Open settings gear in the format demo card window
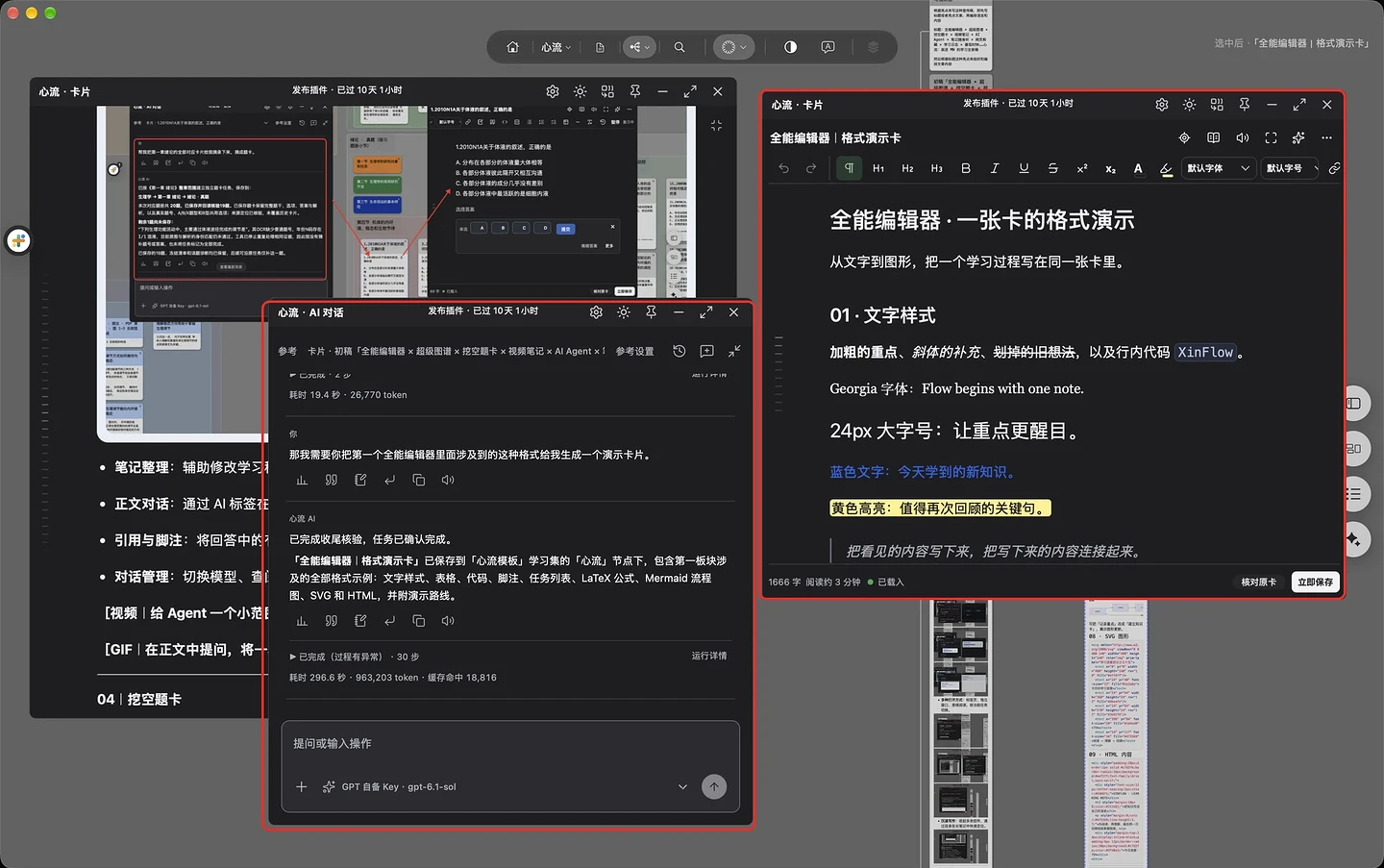 pos(1162,104)
